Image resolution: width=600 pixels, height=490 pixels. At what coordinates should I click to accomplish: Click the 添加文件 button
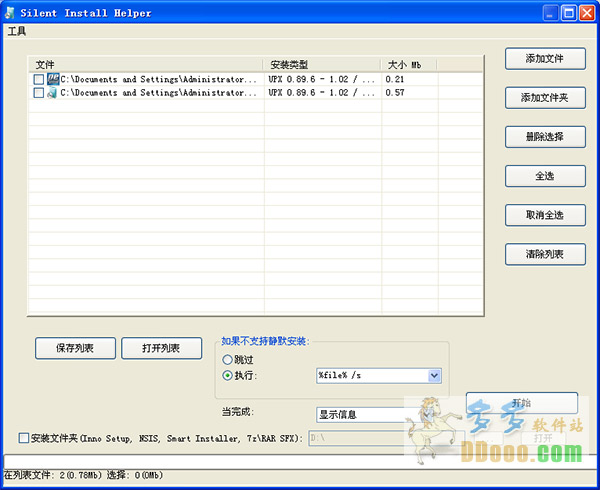coord(545,59)
